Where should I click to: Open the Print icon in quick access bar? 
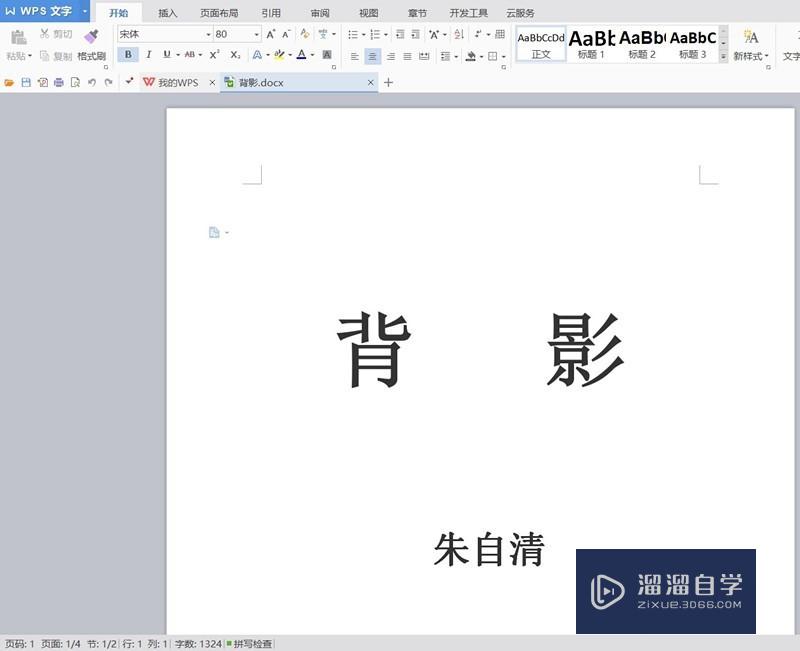(58, 82)
